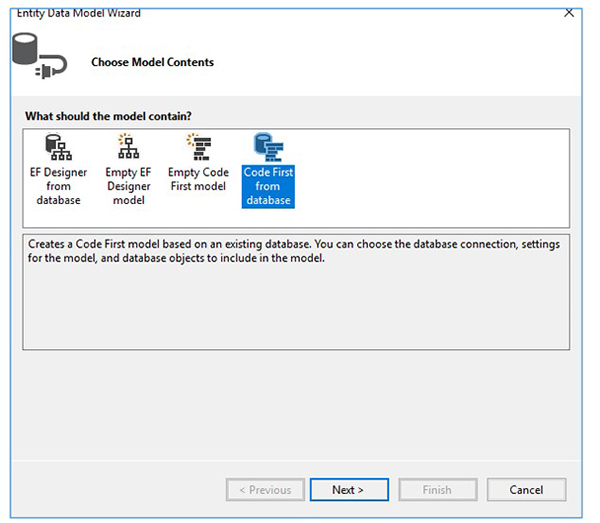Click the database and plug wizard icon
Viewport: 600px width, 523px height.
(x=38, y=55)
